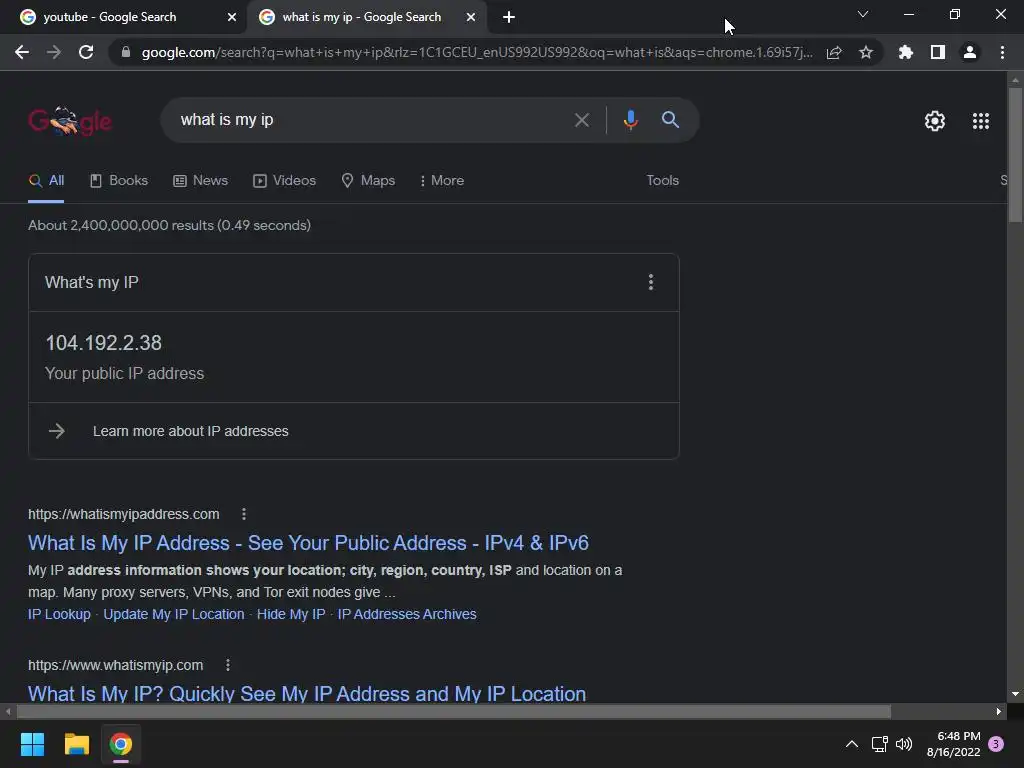This screenshot has height=768, width=1024.
Task: Show hidden system tray icons
Action: pos(852,744)
